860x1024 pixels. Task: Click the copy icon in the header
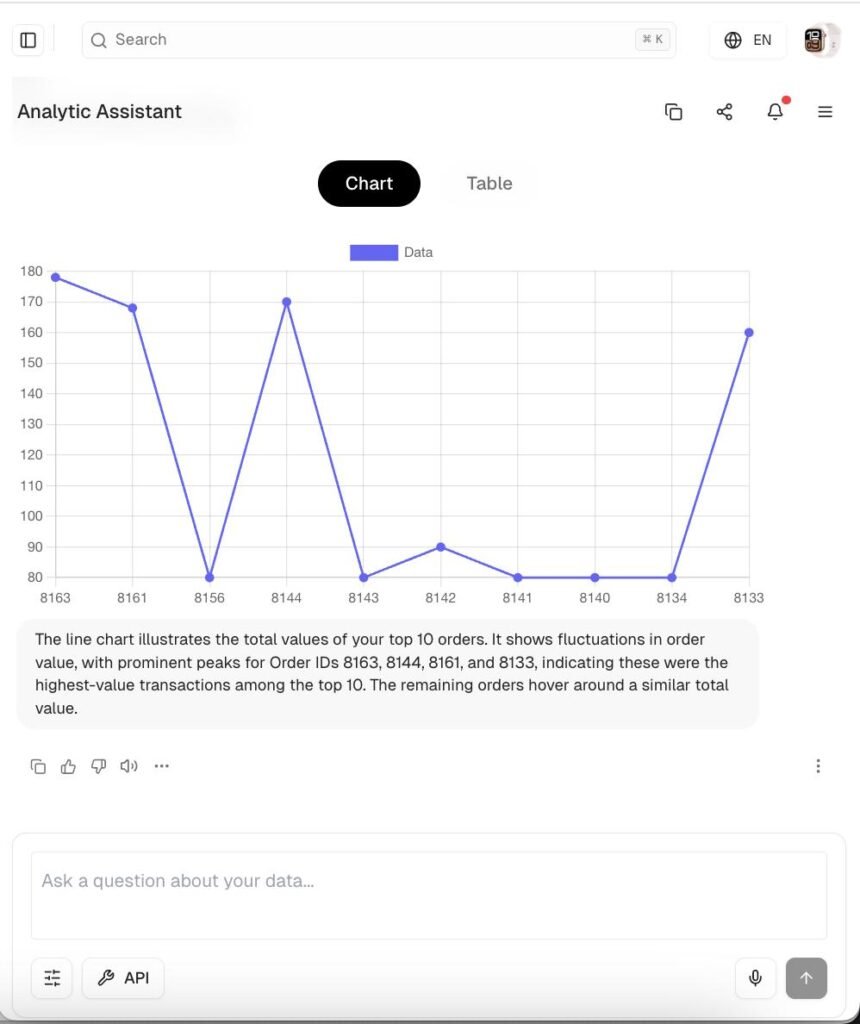(x=674, y=112)
